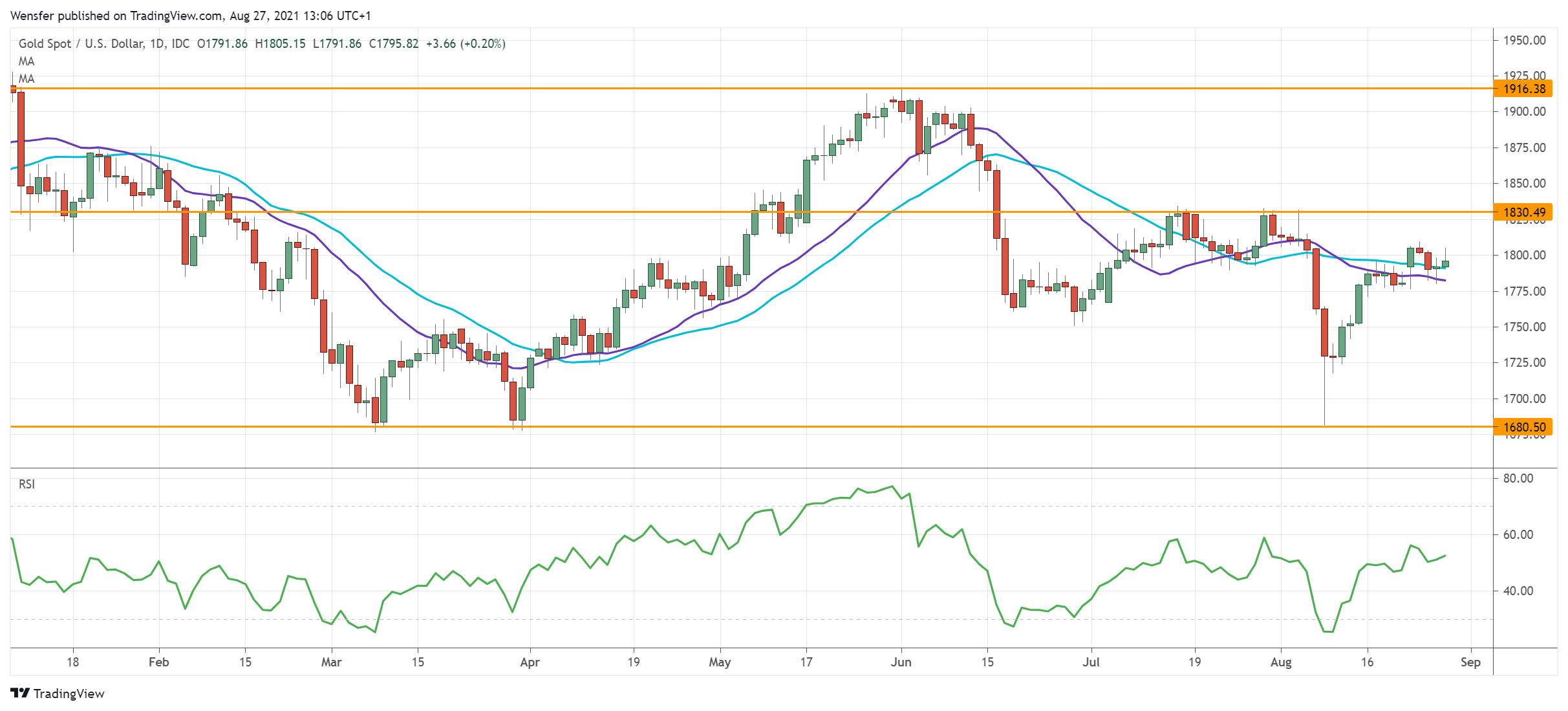Select the RSI indicator label
1568x711 pixels.
(27, 484)
